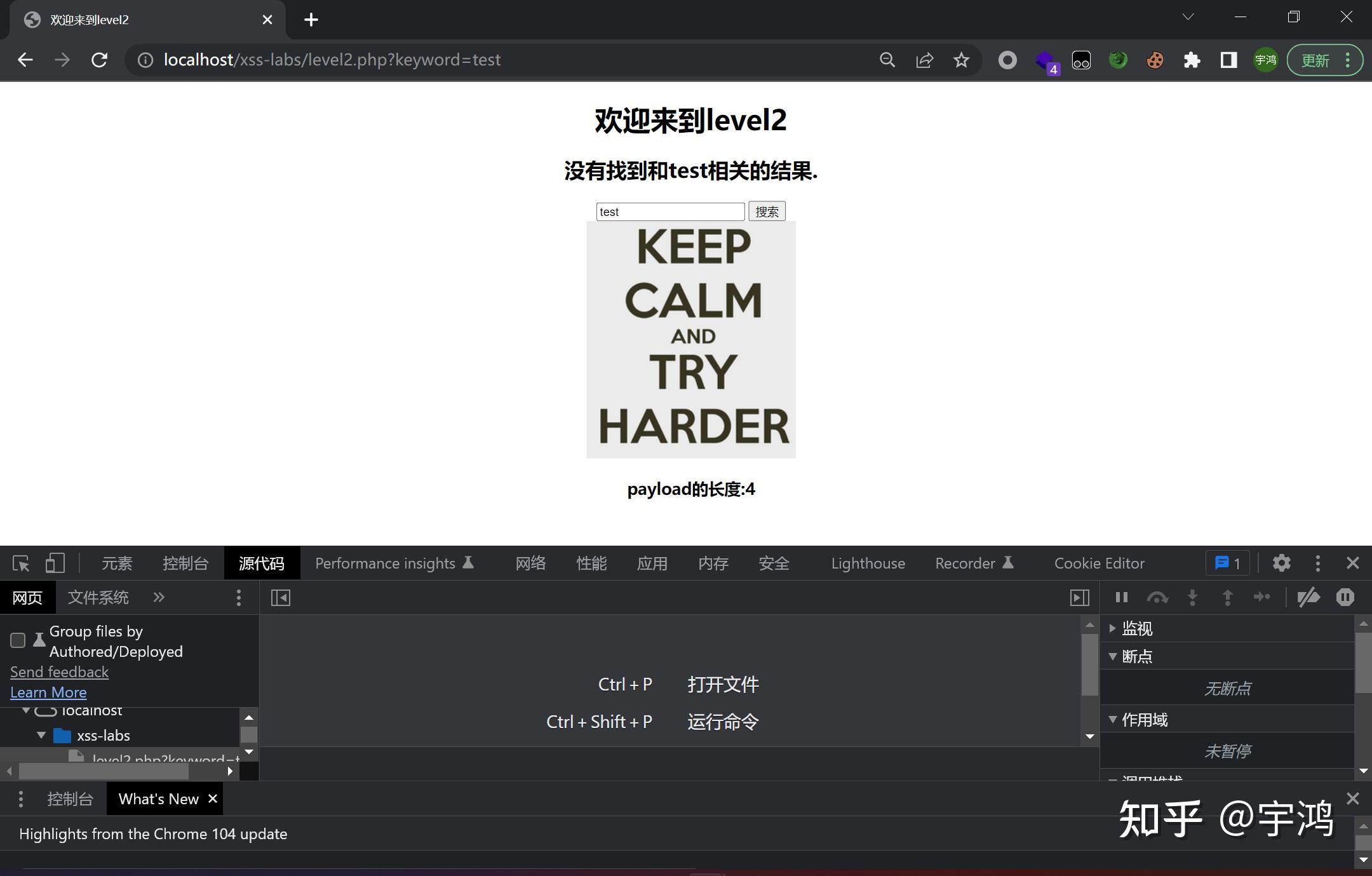The width and height of the screenshot is (1372, 876).
Task: Click the pause script execution icon
Action: coord(1121,597)
